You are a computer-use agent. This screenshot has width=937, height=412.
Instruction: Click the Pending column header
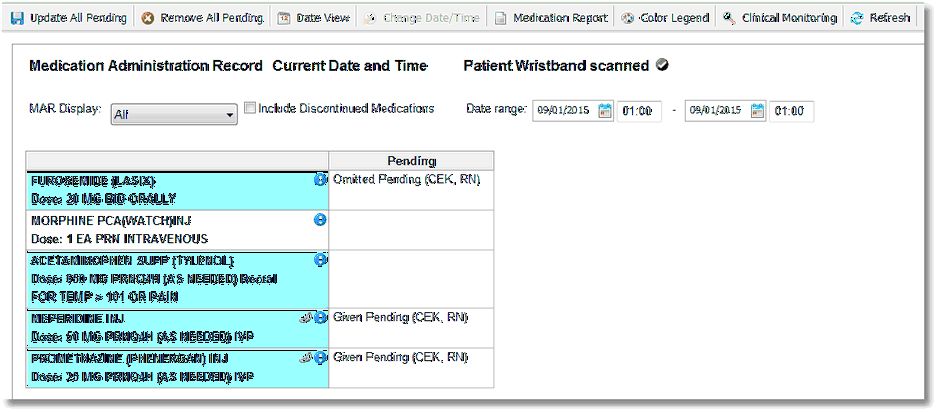pyautogui.click(x=411, y=161)
